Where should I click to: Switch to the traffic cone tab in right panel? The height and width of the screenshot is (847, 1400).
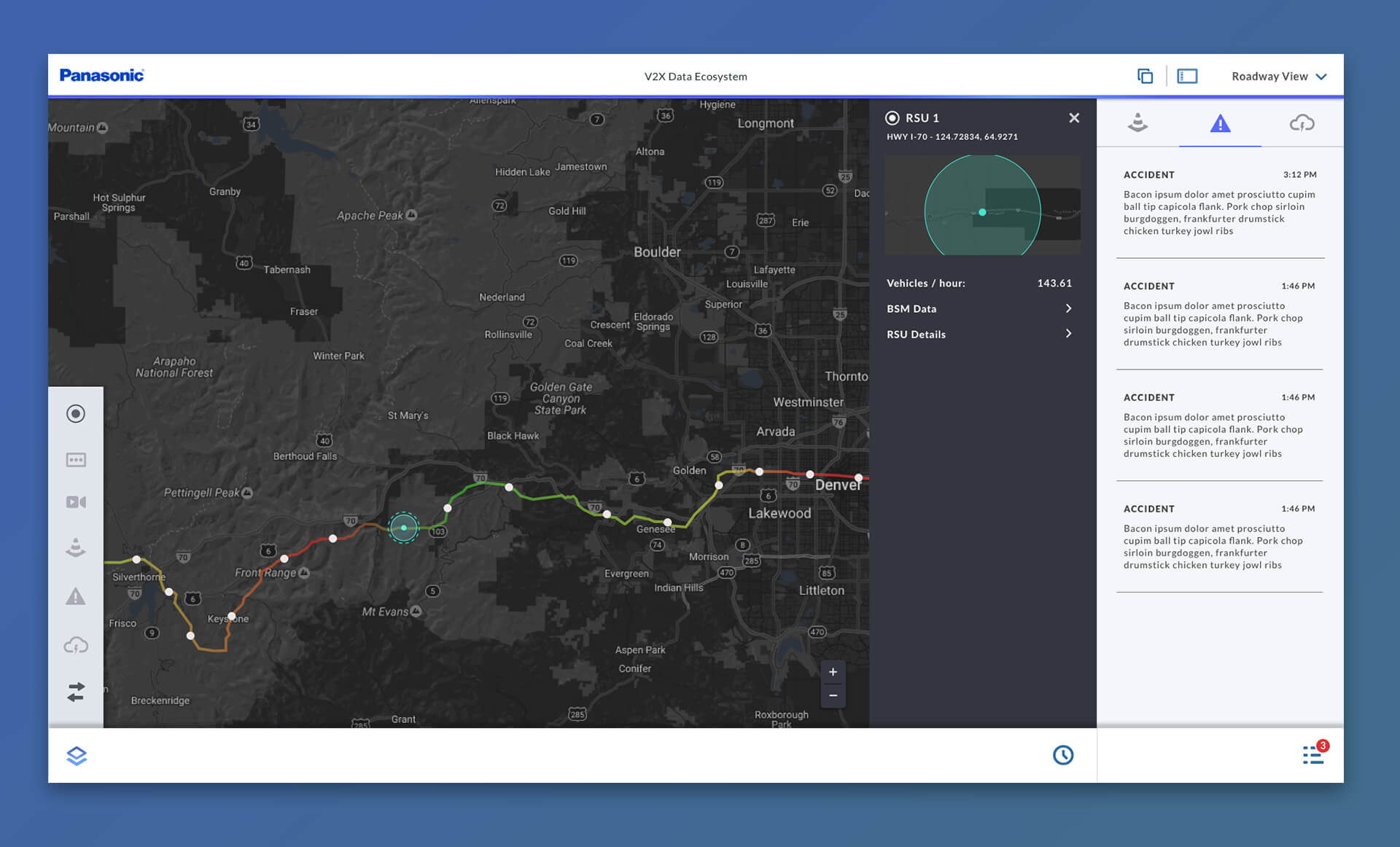(x=1137, y=122)
